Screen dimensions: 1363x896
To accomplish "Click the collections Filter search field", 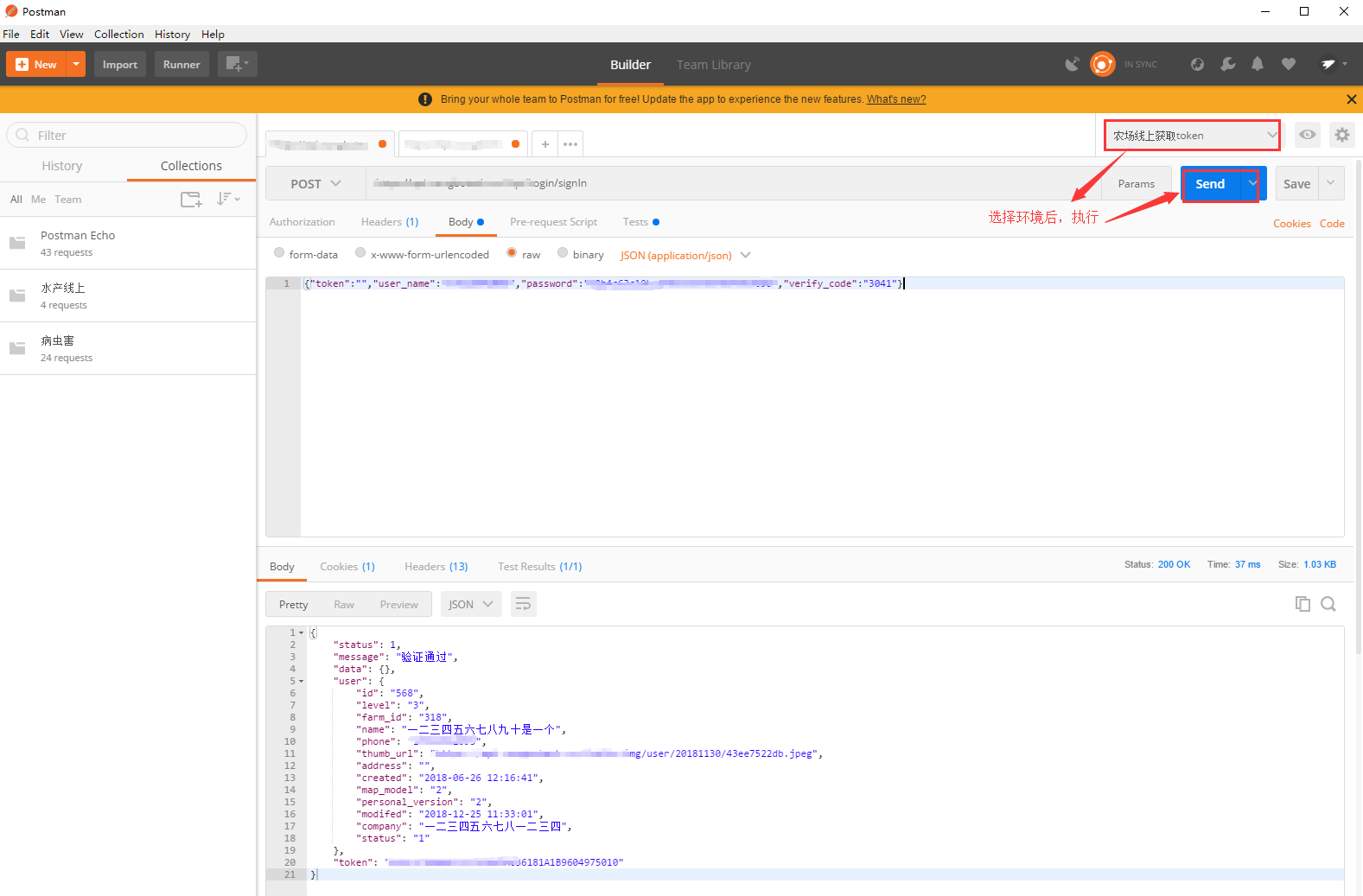I will point(127,135).
